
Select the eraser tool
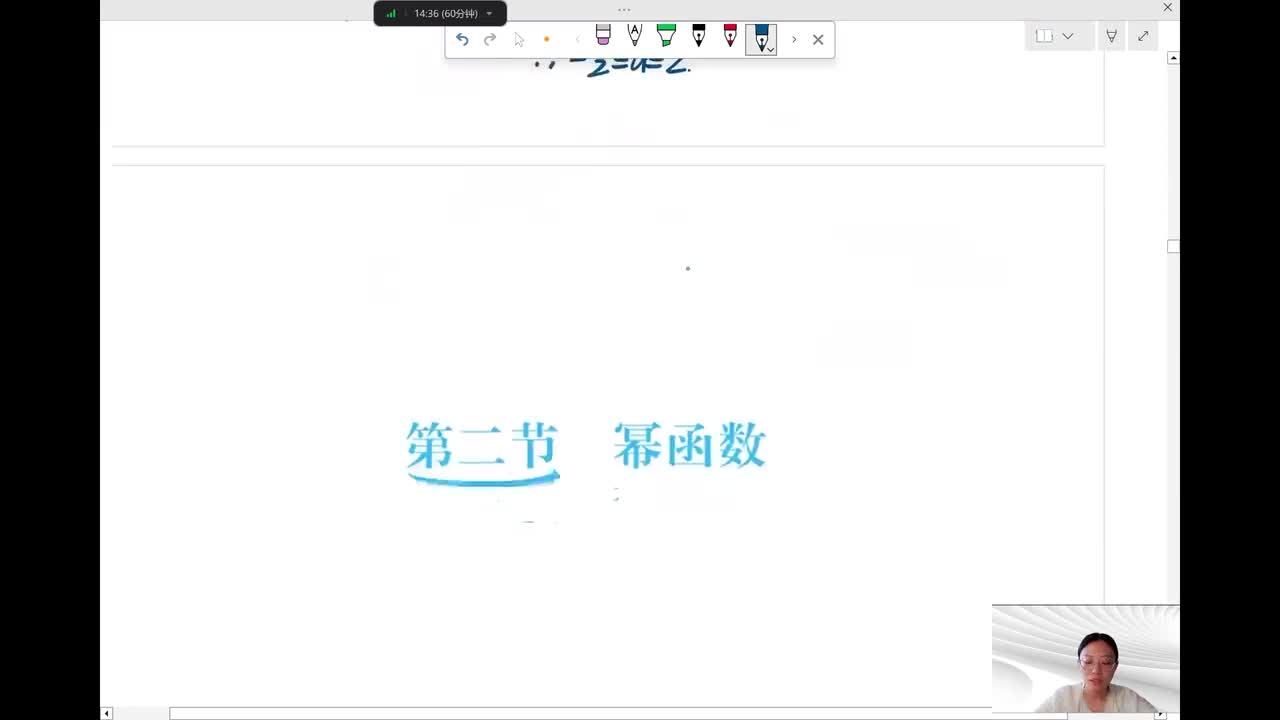coord(603,36)
